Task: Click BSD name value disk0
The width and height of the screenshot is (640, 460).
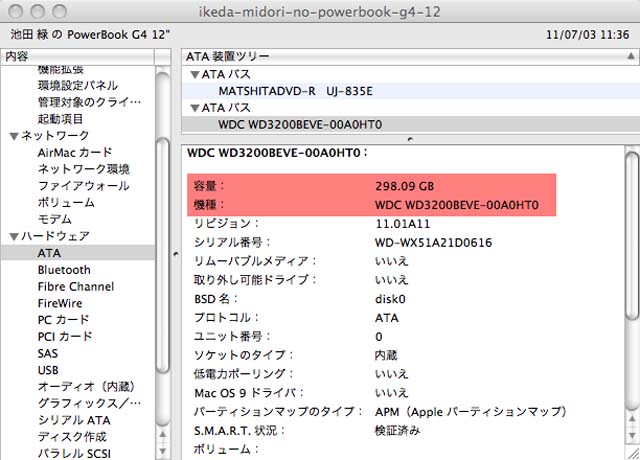Action: click(x=390, y=299)
